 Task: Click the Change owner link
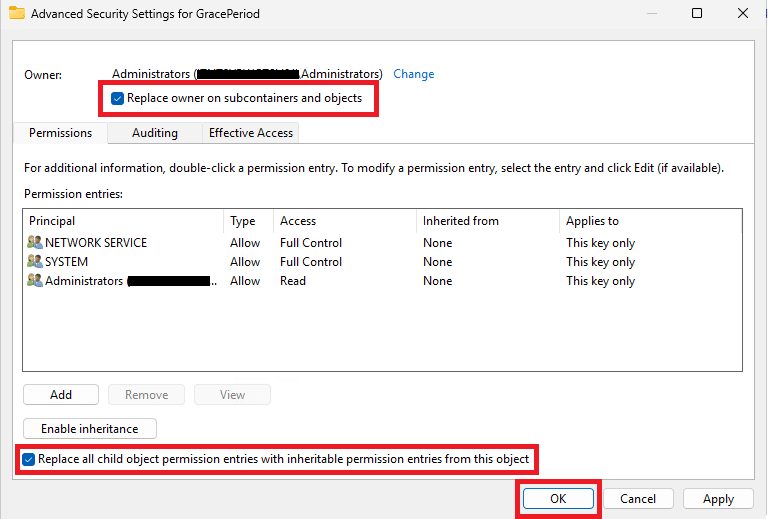[413, 74]
